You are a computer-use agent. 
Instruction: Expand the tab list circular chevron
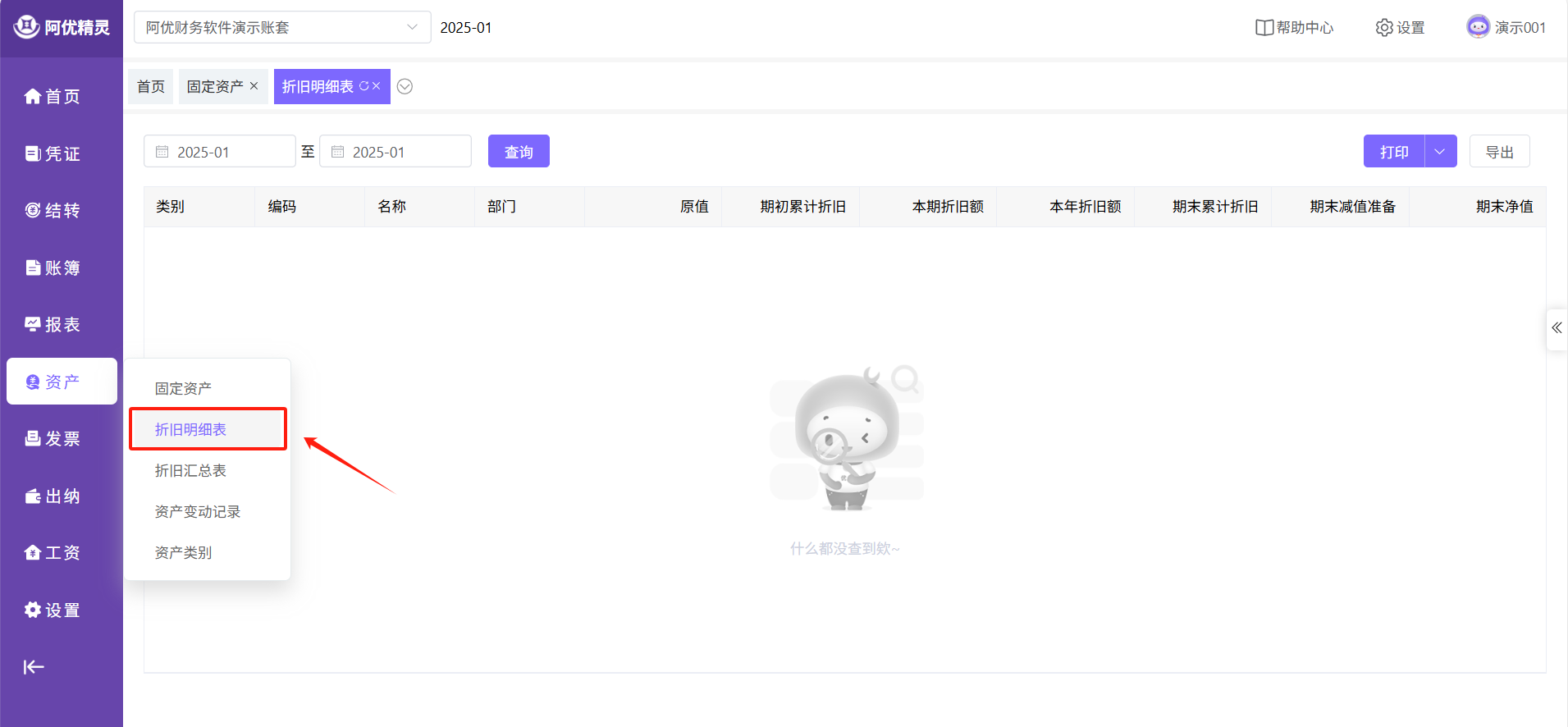click(x=405, y=87)
